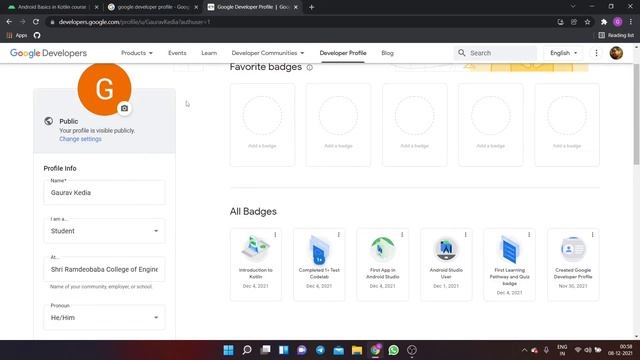Image resolution: width=640 pixels, height=360 pixels.
Task: Click the camera icon to change profile photo
Action: coord(124,108)
